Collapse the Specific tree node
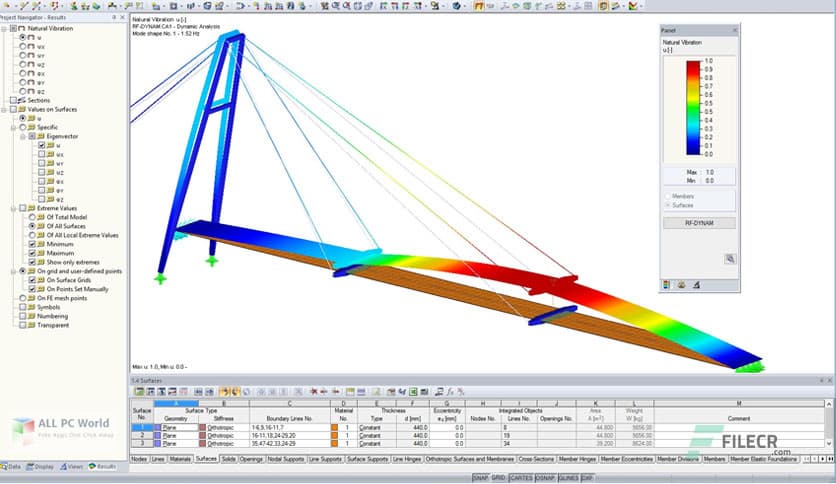Screen dimensions: 836x484 [14, 127]
